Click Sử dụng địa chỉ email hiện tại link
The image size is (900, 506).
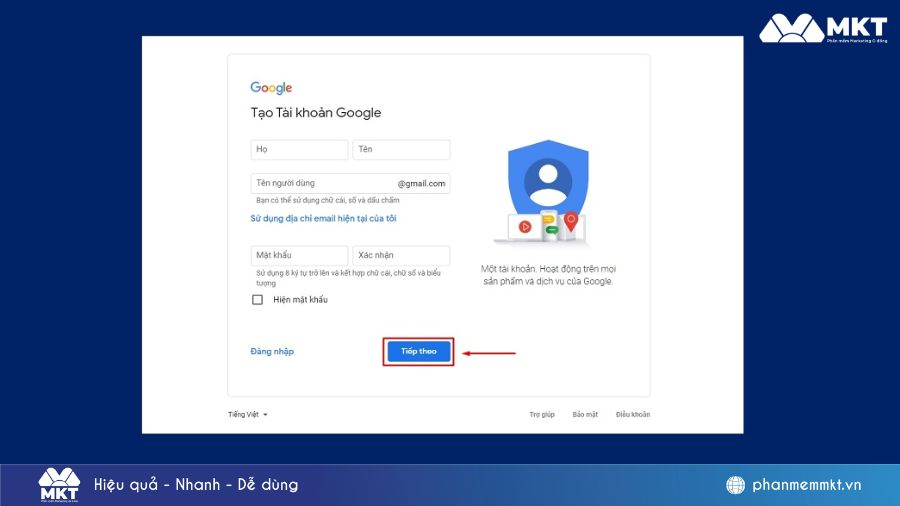point(323,218)
